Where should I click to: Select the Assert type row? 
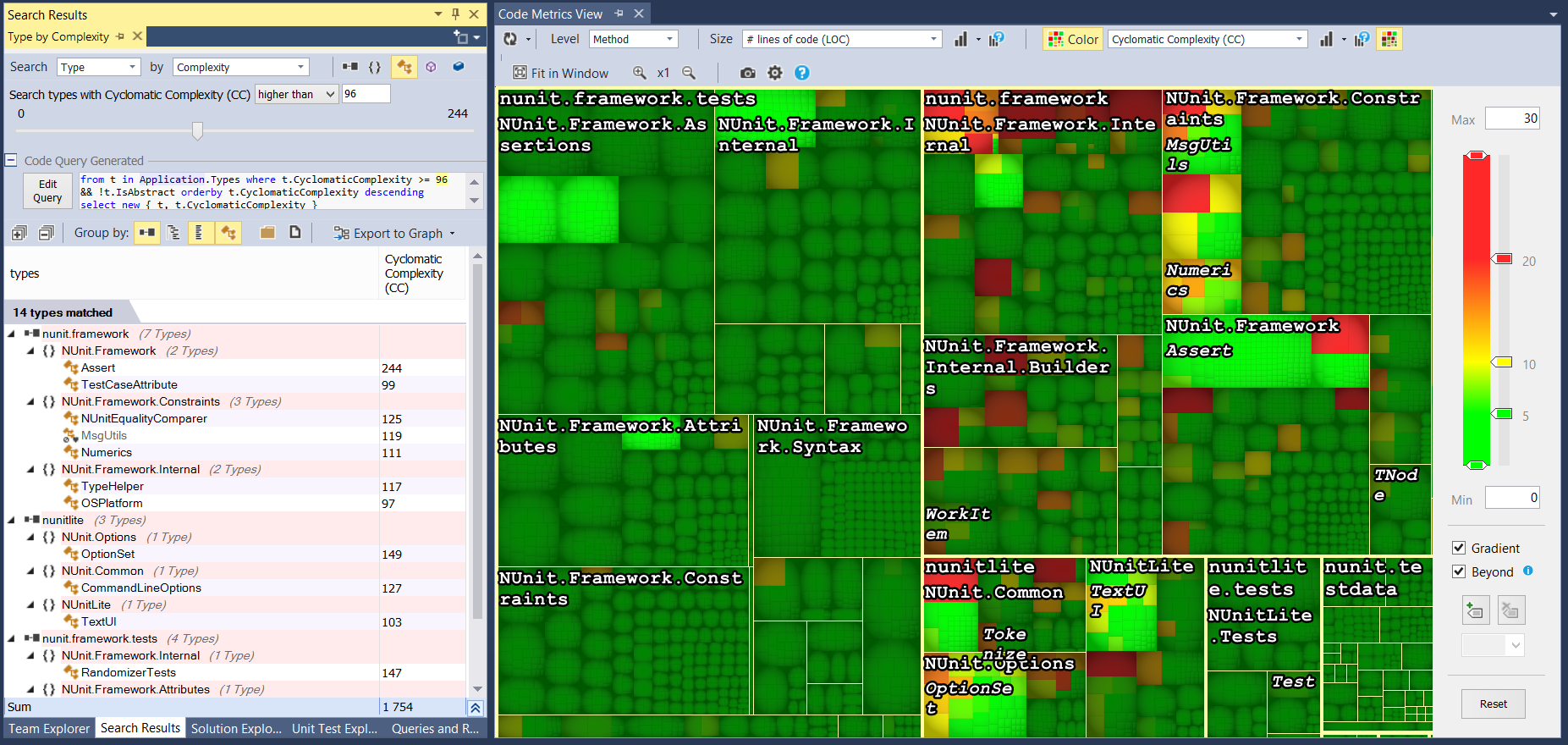234,367
